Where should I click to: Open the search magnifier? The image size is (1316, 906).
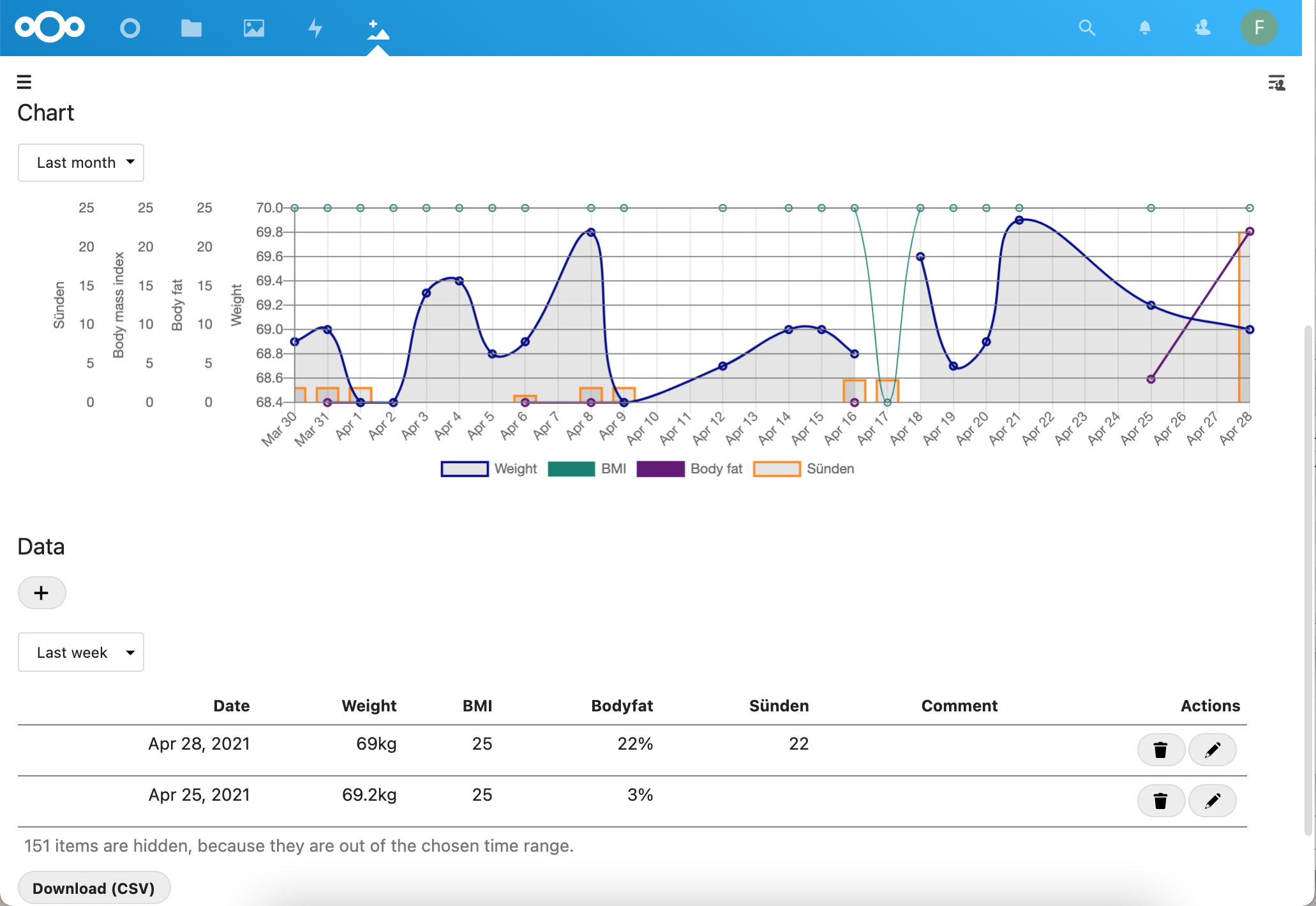tap(1088, 27)
